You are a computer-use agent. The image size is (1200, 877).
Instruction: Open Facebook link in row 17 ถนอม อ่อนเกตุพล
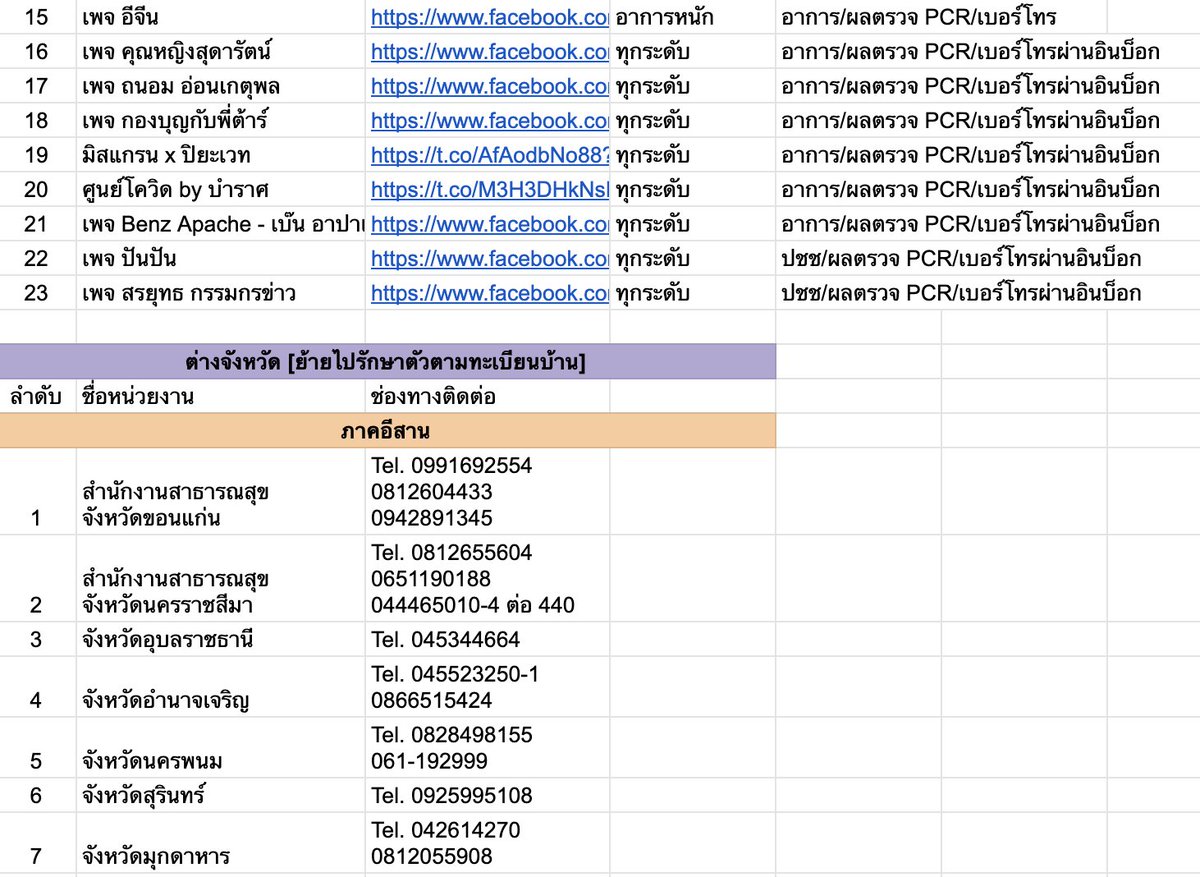pyautogui.click(x=489, y=86)
